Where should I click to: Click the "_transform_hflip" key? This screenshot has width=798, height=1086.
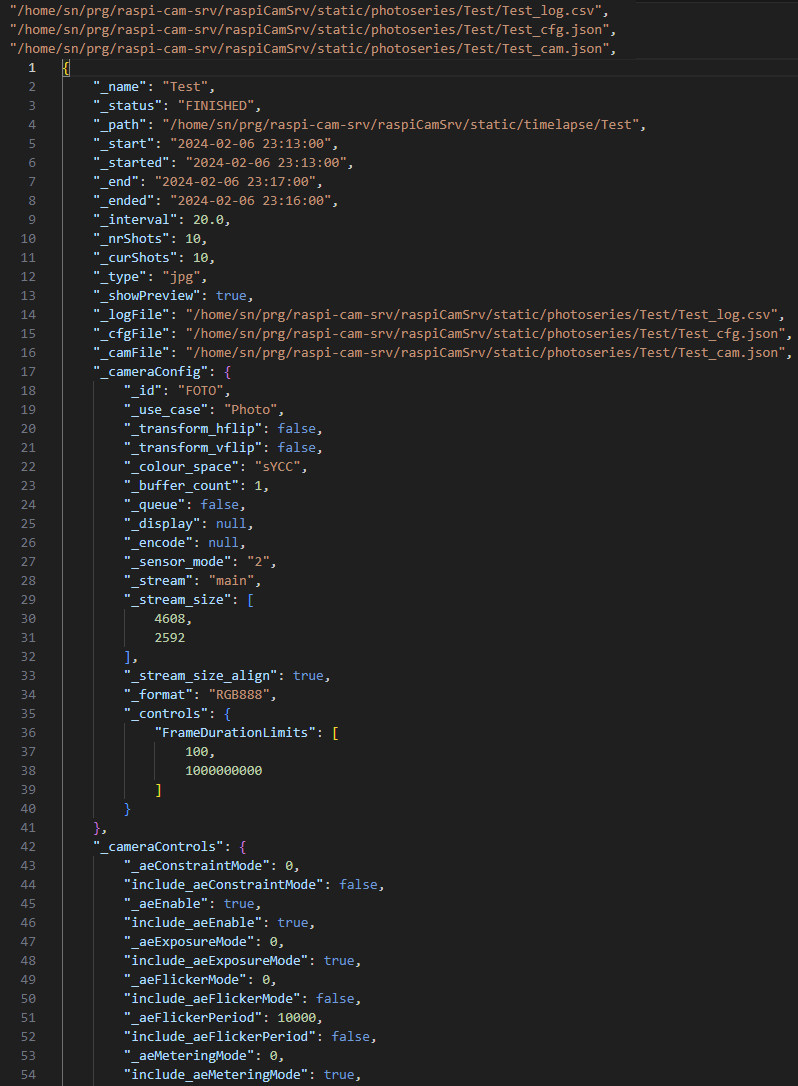pyautogui.click(x=193, y=429)
